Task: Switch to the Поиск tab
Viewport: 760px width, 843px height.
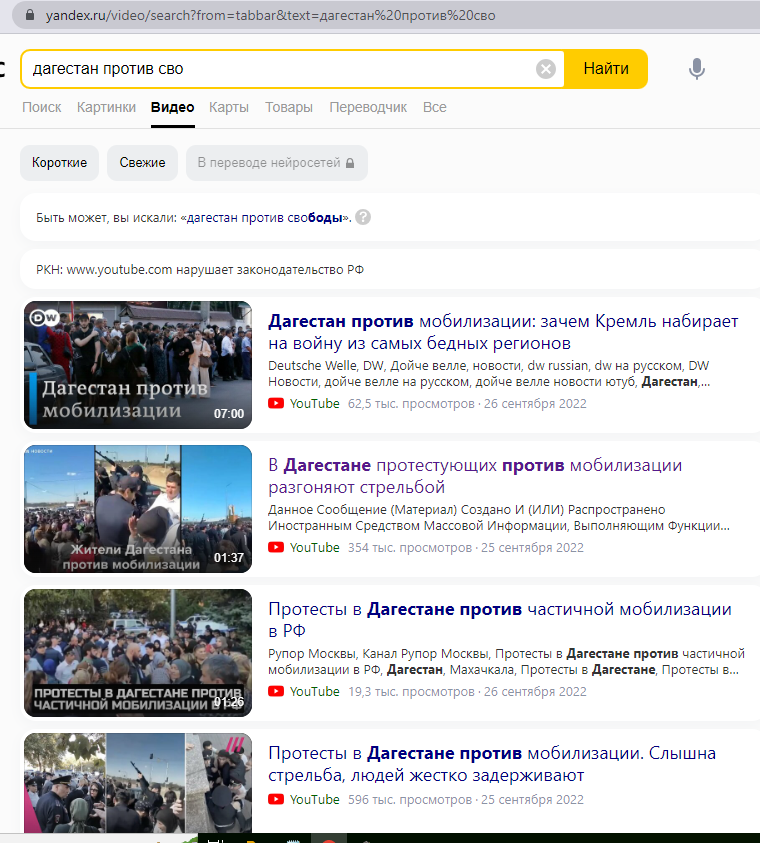Action: (42, 108)
